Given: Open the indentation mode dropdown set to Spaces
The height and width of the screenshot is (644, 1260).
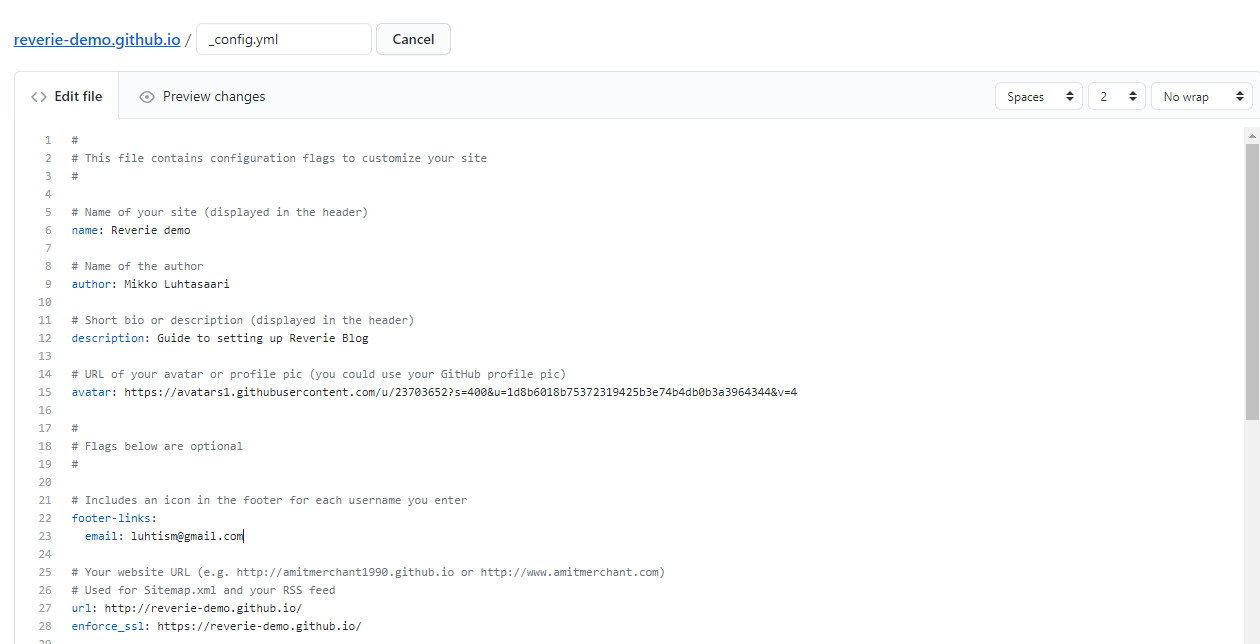Looking at the screenshot, I should [x=1038, y=95].
